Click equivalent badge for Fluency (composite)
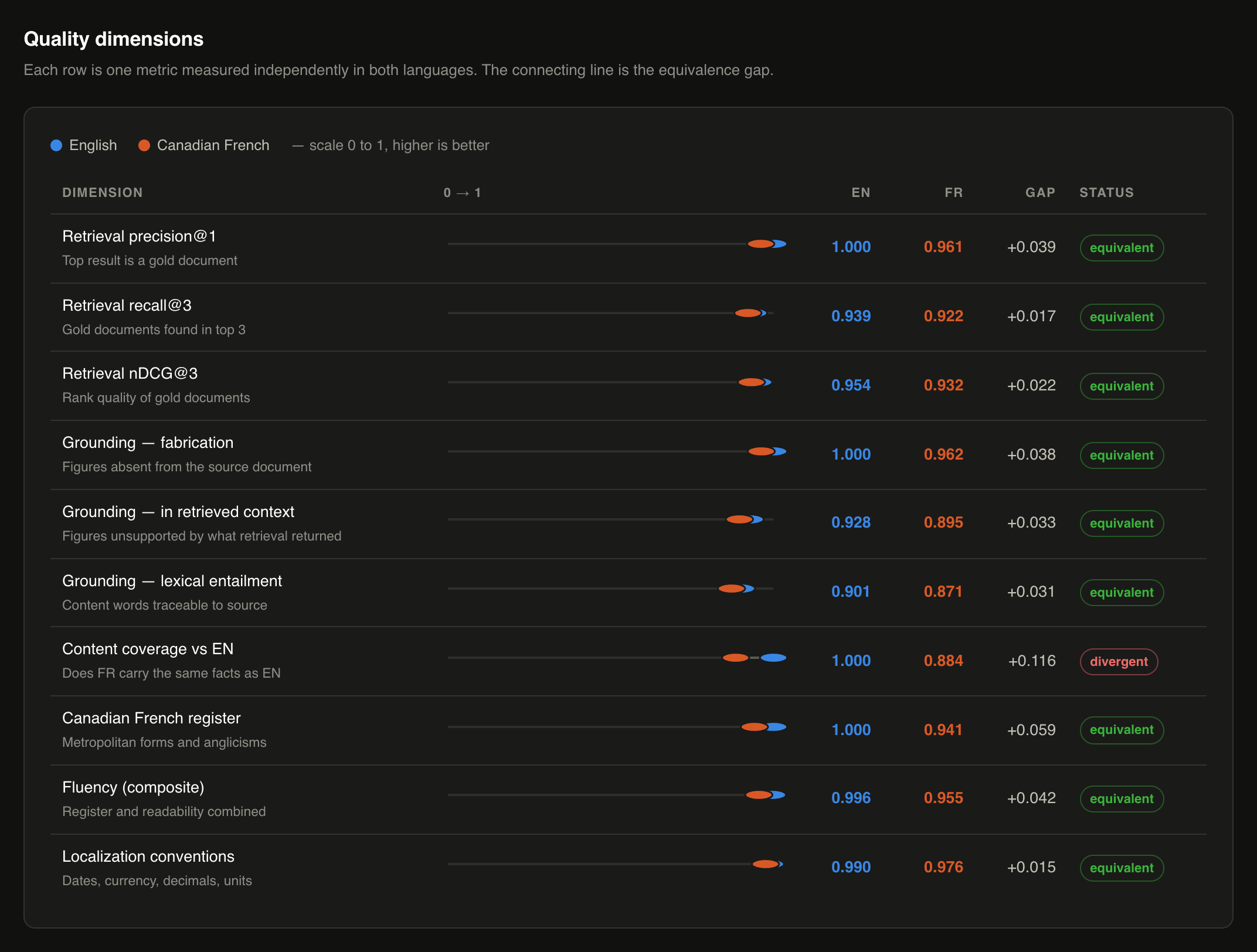The height and width of the screenshot is (952, 1257). 1122,798
